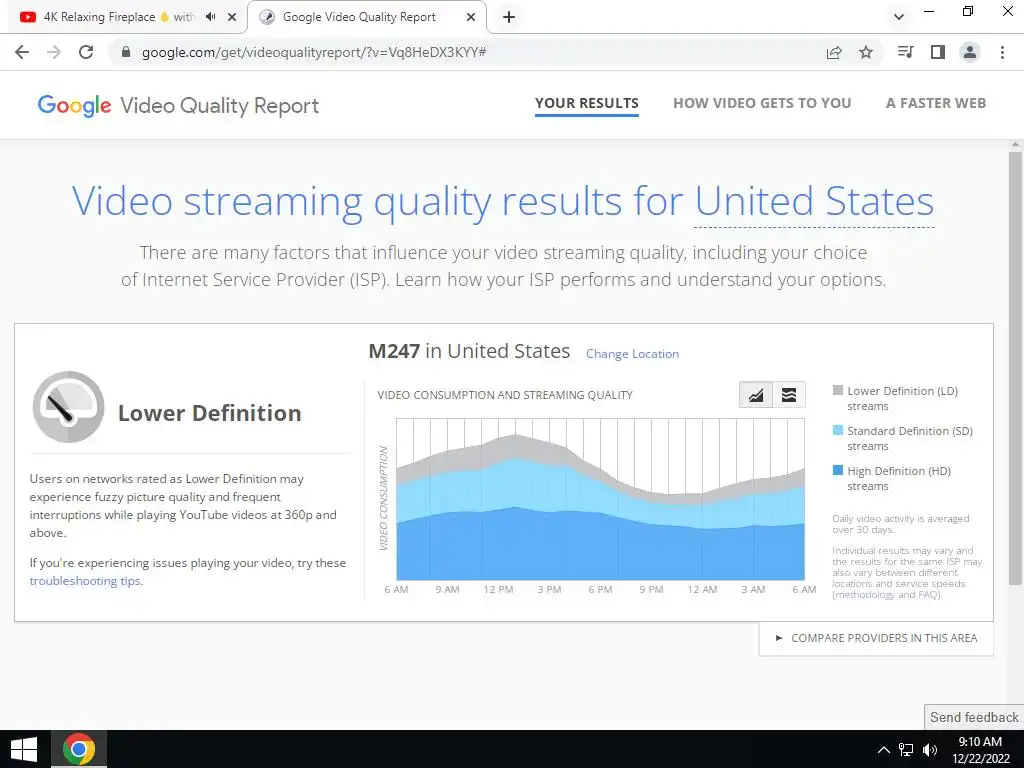Select the area chart view icon

(756, 395)
